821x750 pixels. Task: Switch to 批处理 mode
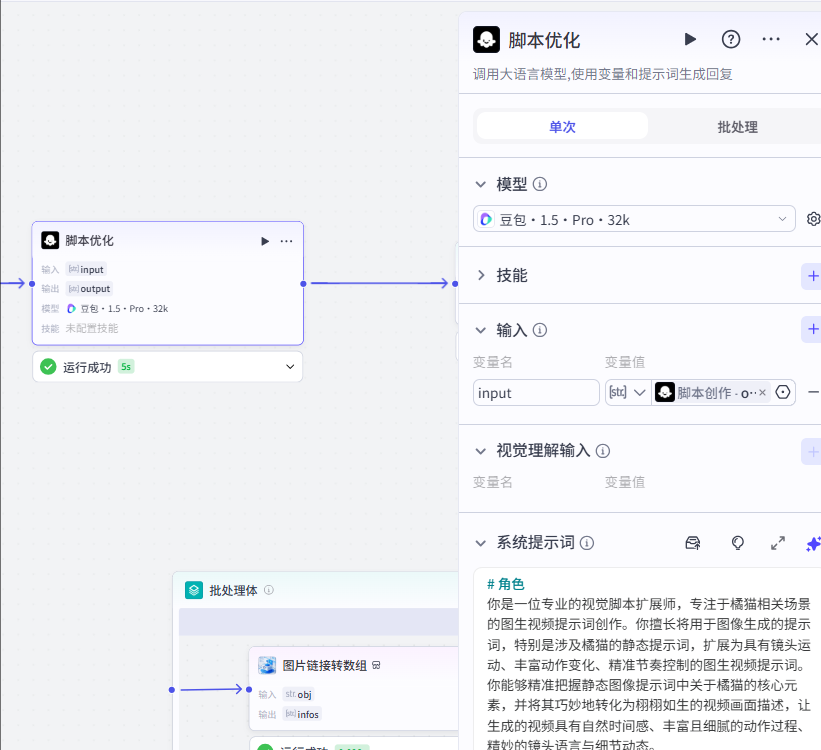[x=737, y=127]
